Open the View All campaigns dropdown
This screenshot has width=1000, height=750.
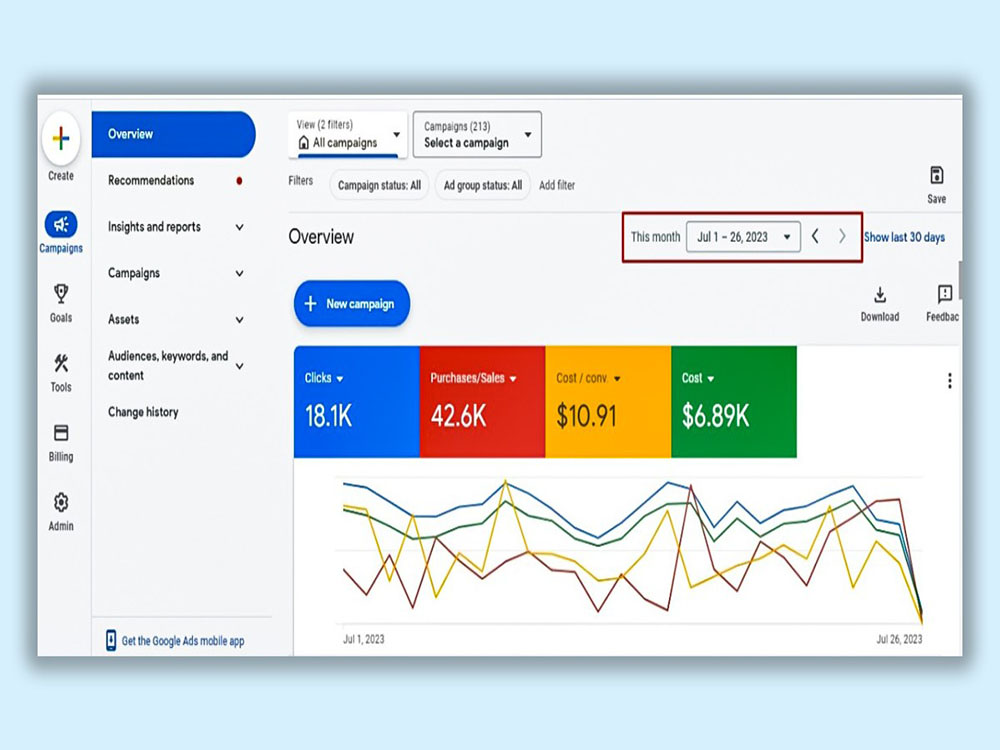[x=348, y=135]
